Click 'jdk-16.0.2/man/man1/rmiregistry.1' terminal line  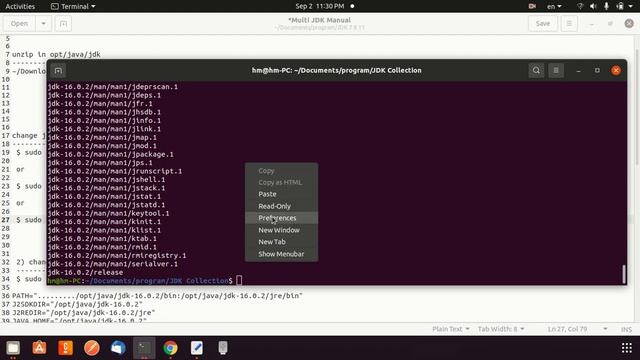coord(117,256)
